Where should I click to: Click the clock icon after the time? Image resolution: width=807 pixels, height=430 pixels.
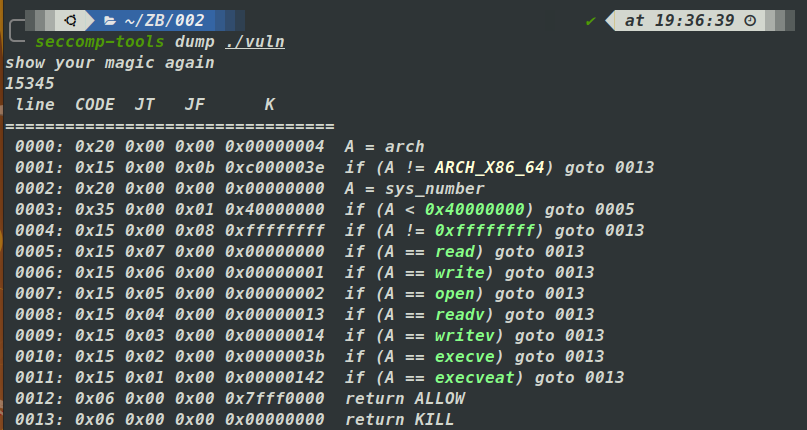coord(750,20)
